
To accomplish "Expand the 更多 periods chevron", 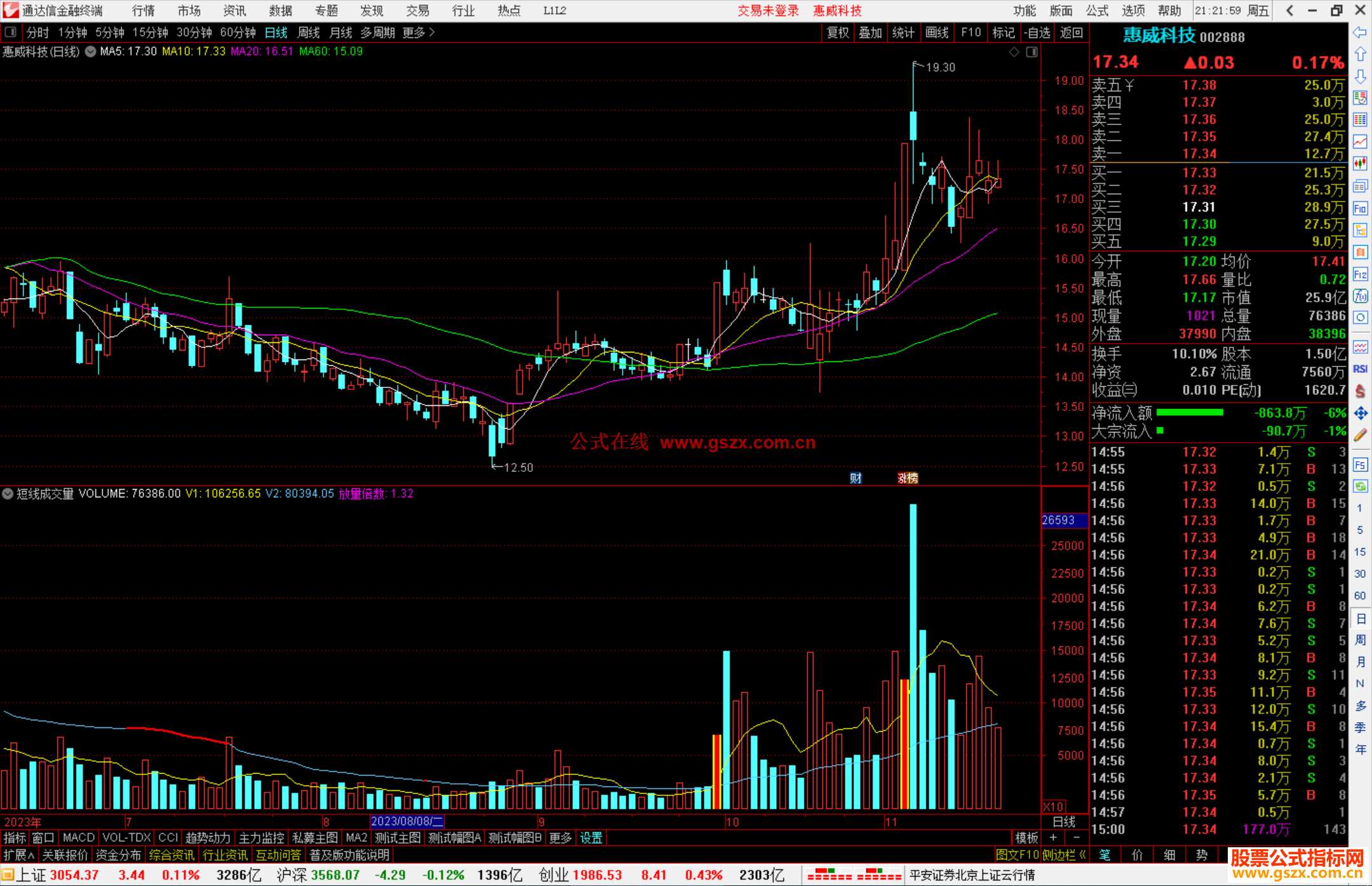I will (432, 32).
